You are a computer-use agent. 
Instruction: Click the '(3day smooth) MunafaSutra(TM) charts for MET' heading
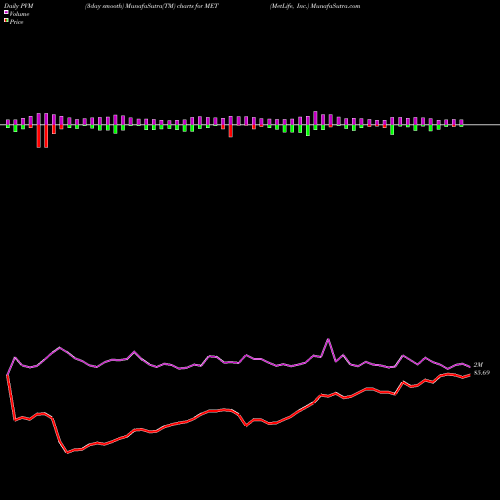[152, 6]
